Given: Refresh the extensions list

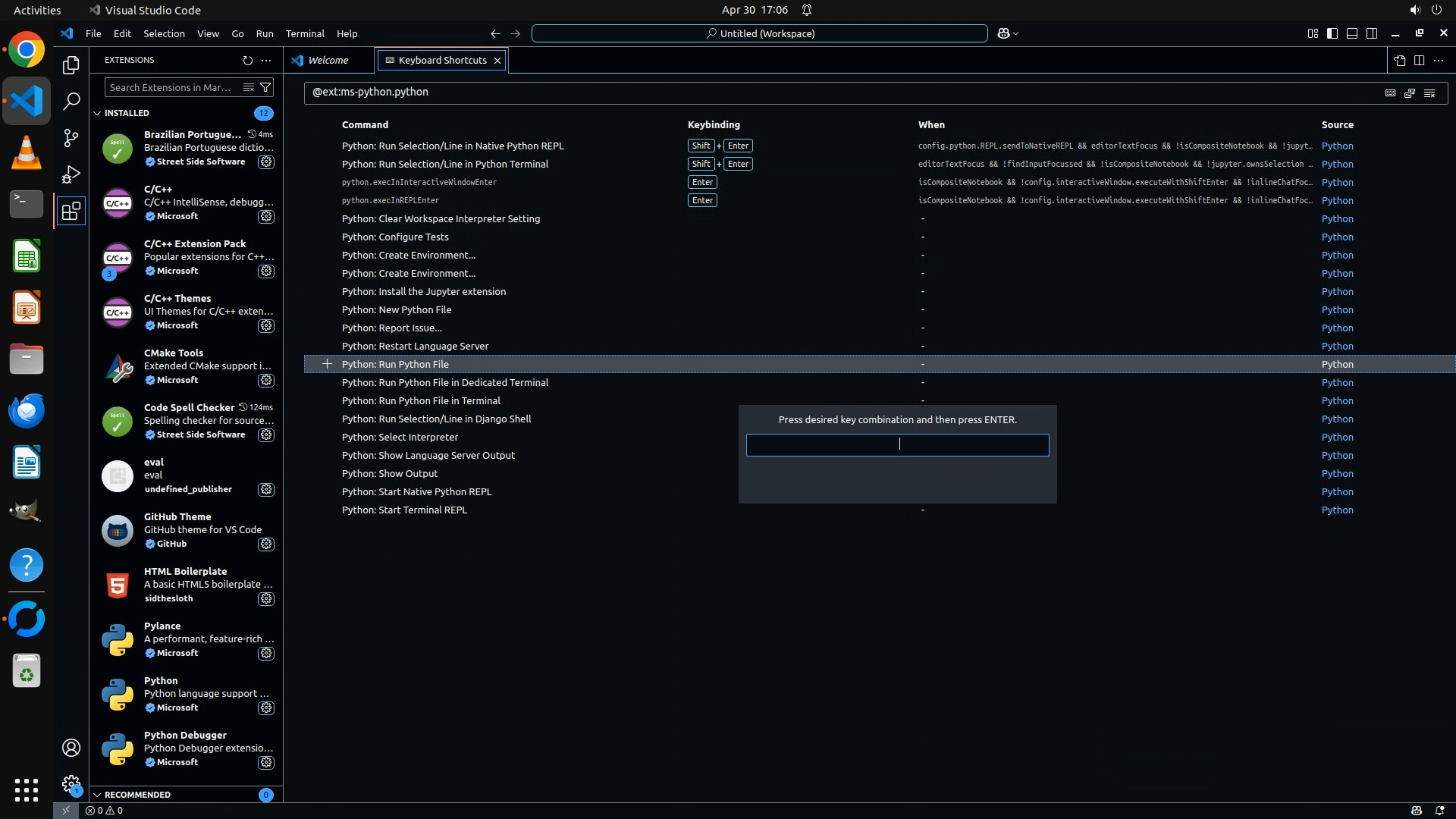Looking at the screenshot, I should point(247,60).
